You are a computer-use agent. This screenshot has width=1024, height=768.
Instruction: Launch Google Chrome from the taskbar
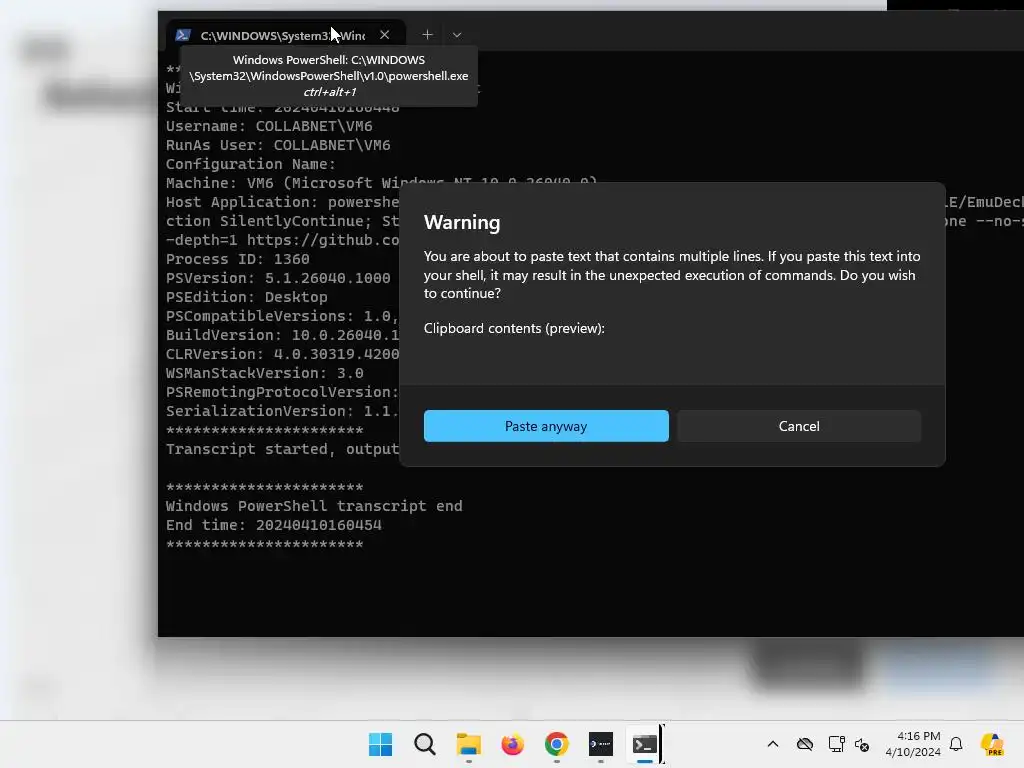click(556, 744)
